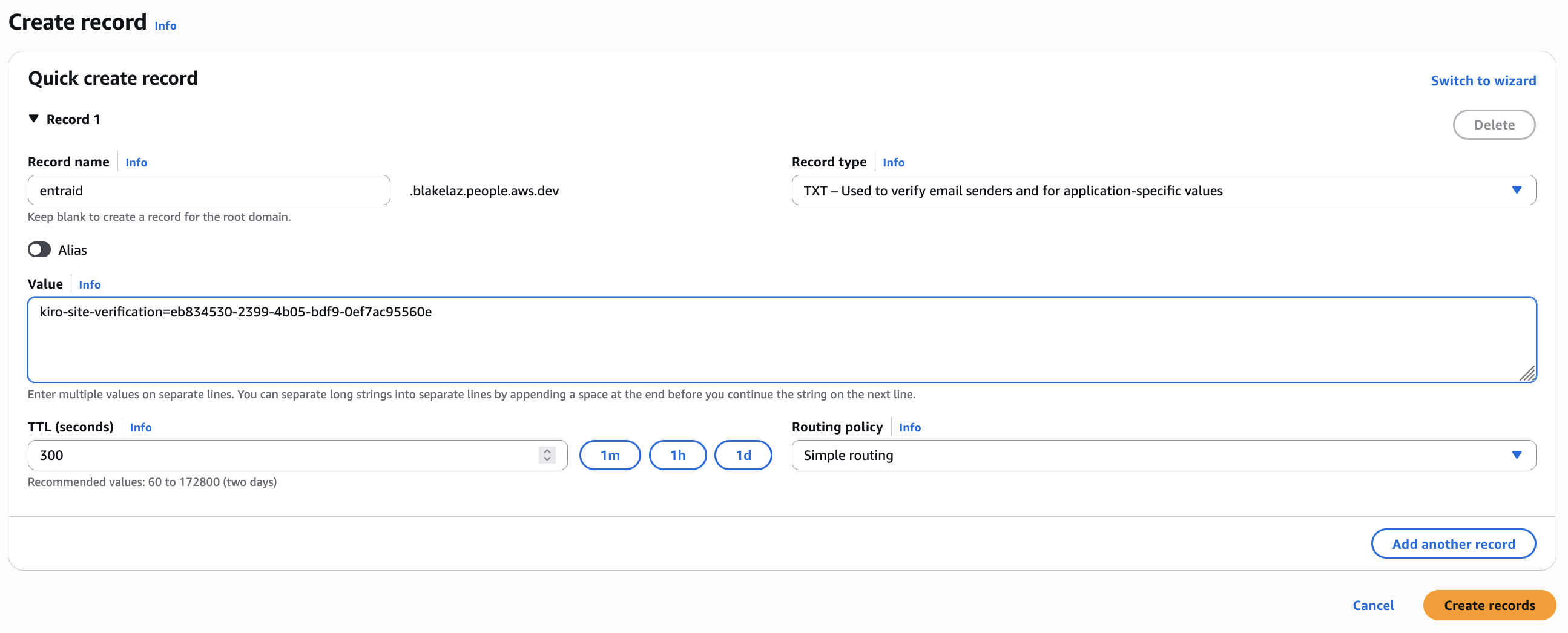
Task: Toggle the Alias switch on
Action: (x=39, y=249)
